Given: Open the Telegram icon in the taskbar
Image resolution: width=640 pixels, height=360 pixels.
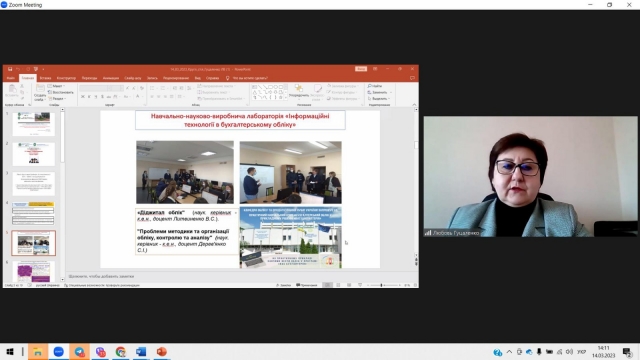Looking at the screenshot, I should (x=79, y=351).
